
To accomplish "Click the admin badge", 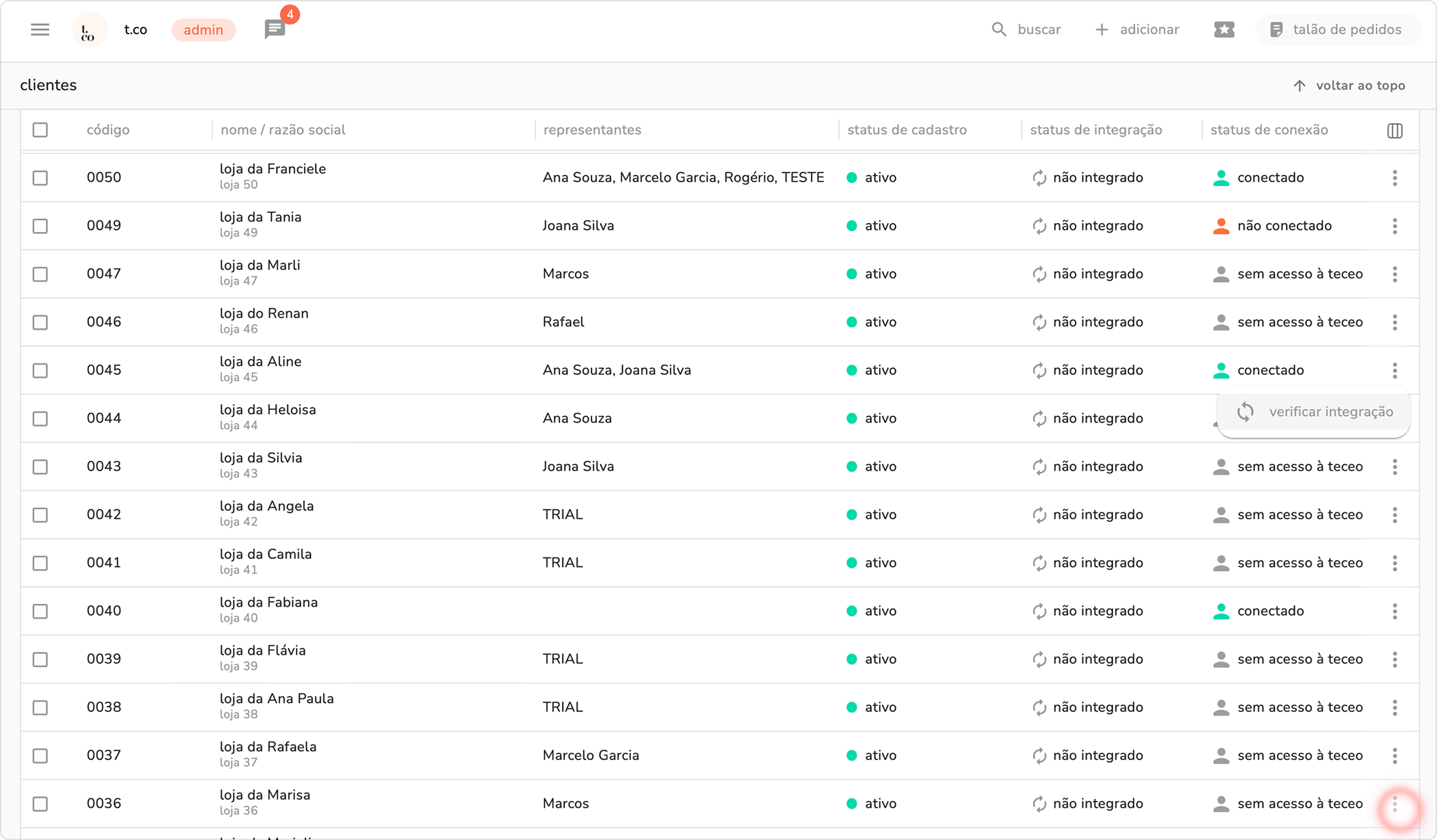I will [x=203, y=30].
